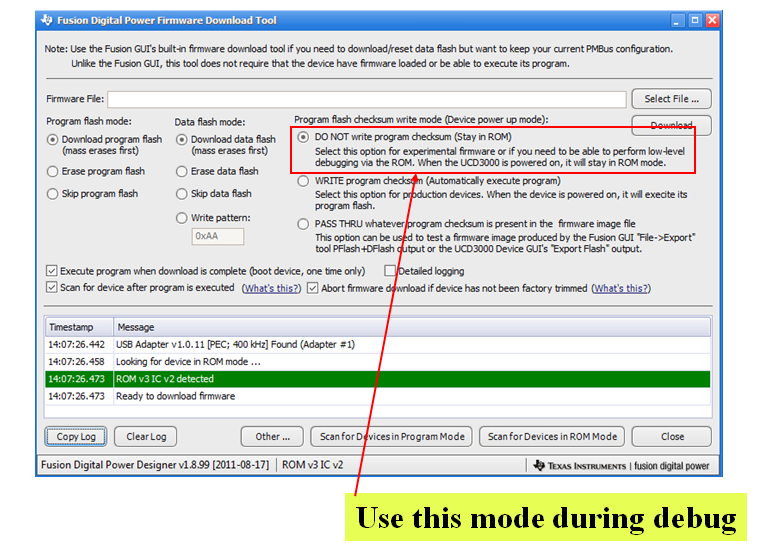This screenshot has height=554, width=779.
Task: Open What's this link after Scan for device
Action: tap(271, 288)
